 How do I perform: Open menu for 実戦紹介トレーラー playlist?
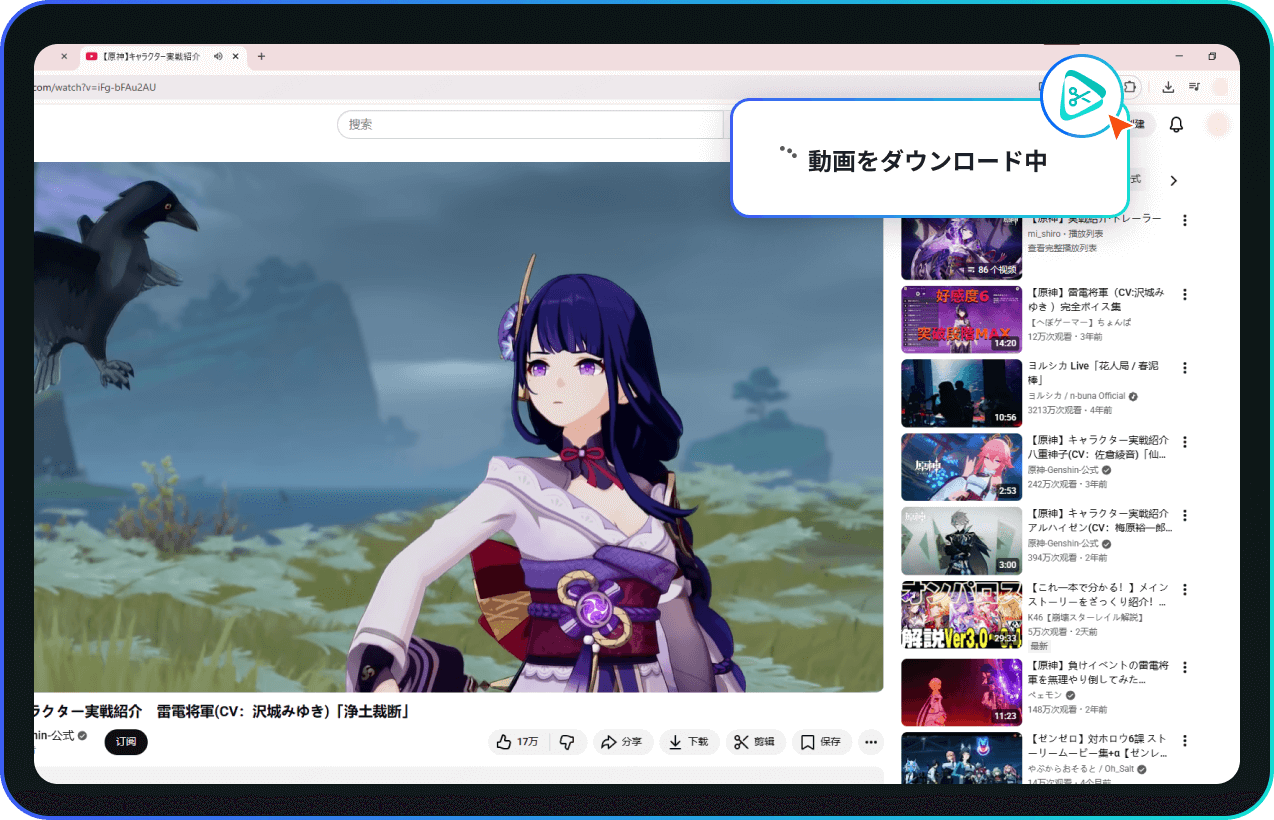pos(1185,220)
